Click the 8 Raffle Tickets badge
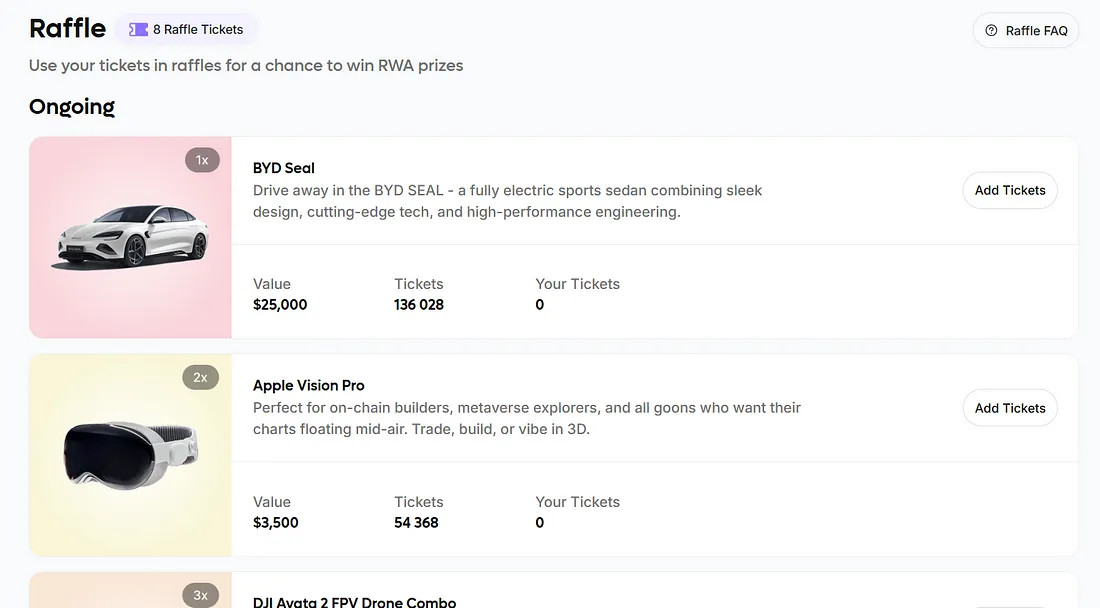Viewport: 1100px width, 608px height. (x=187, y=30)
